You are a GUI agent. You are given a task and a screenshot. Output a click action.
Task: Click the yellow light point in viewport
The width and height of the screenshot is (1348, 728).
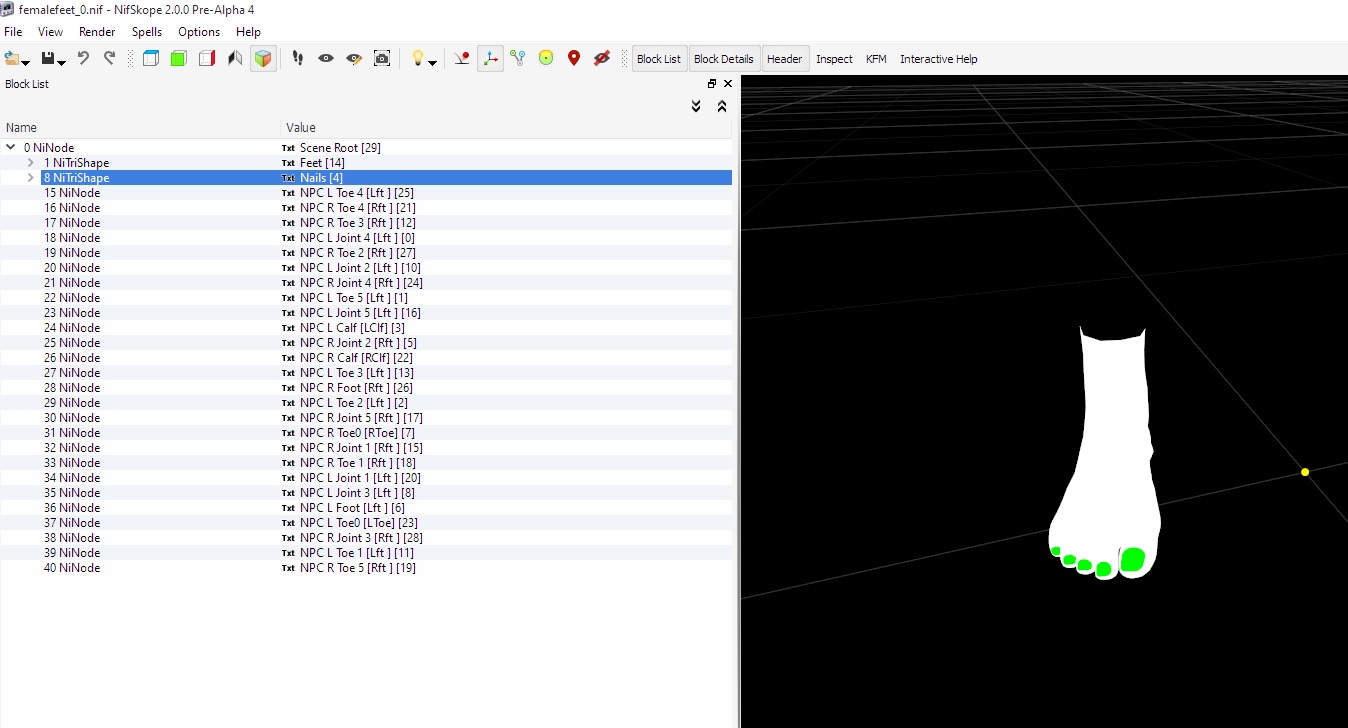click(1305, 472)
